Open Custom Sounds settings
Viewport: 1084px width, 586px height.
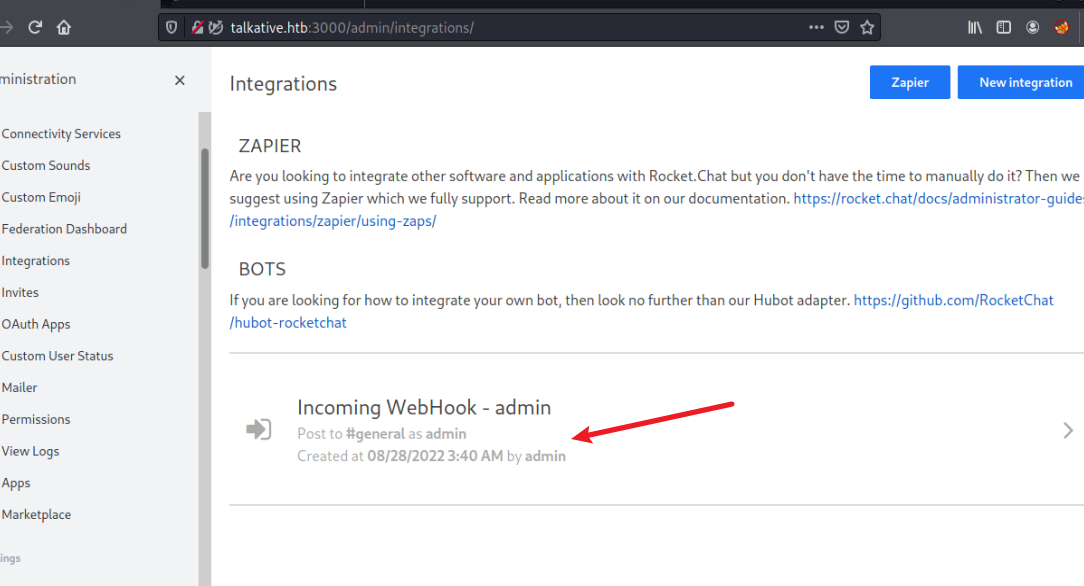pyautogui.click(x=46, y=166)
